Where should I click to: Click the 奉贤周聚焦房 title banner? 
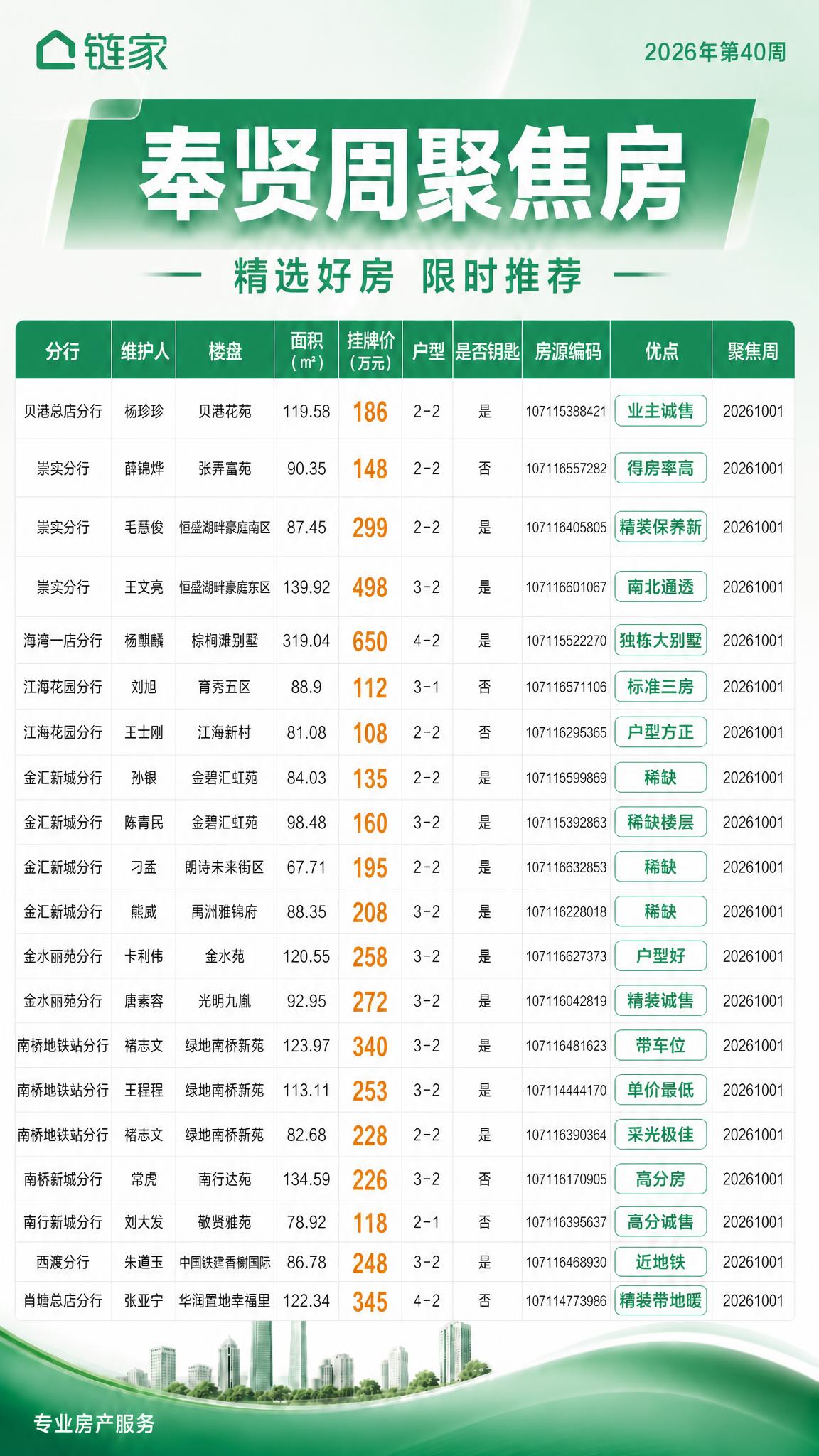point(412,173)
